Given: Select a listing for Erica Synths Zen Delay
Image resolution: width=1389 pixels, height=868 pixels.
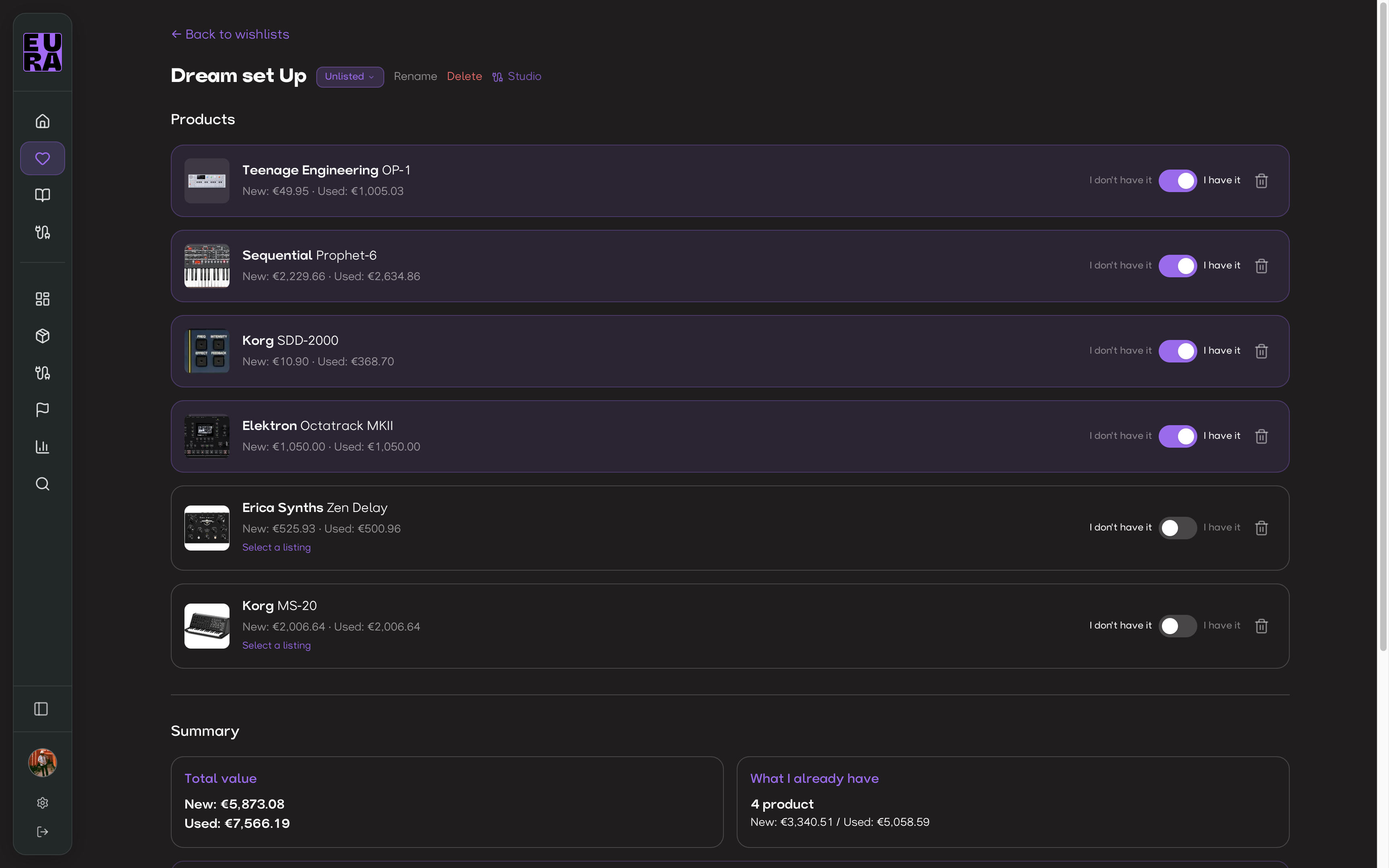Looking at the screenshot, I should coord(277,548).
